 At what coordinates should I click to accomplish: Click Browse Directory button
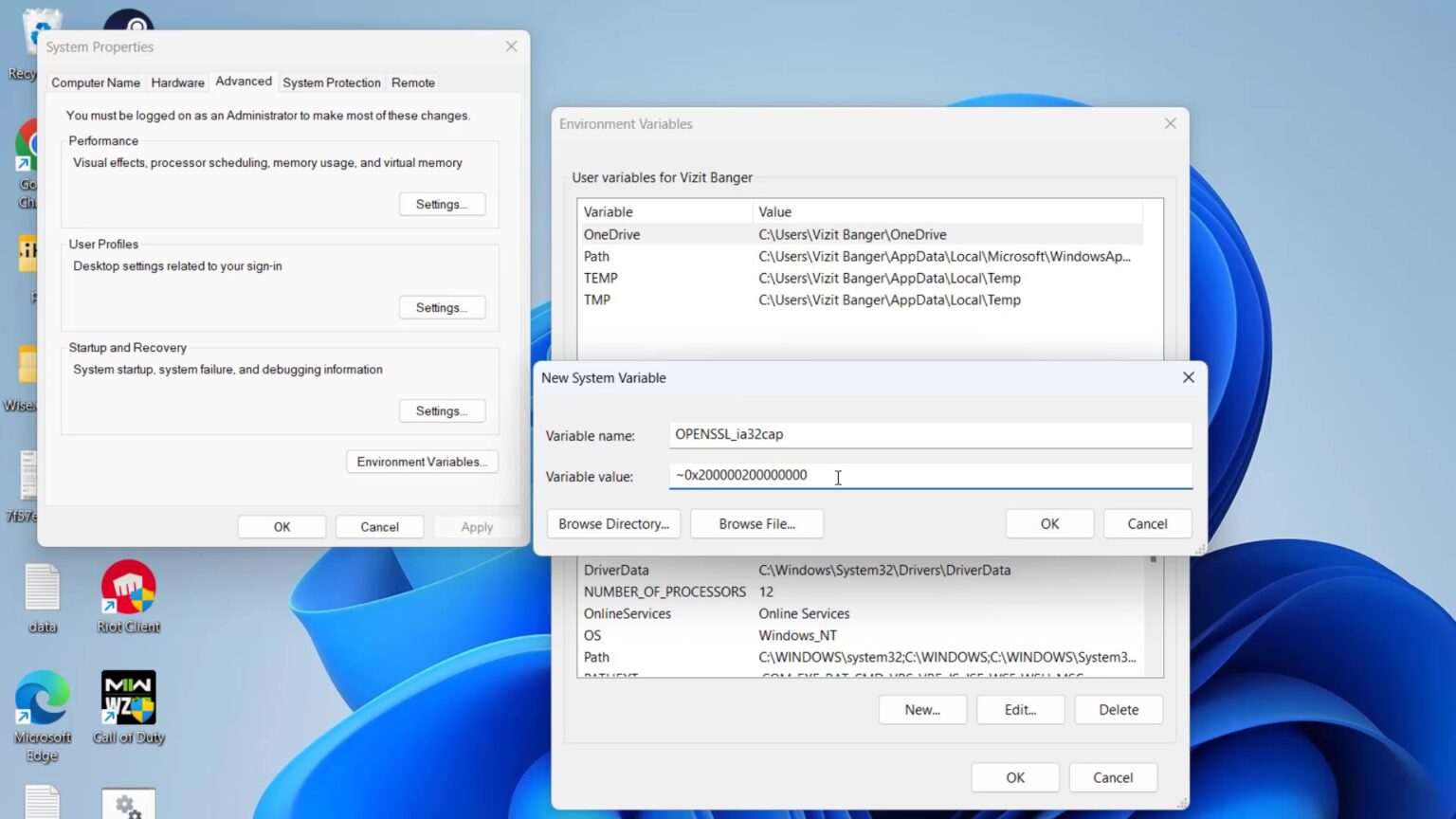613,524
